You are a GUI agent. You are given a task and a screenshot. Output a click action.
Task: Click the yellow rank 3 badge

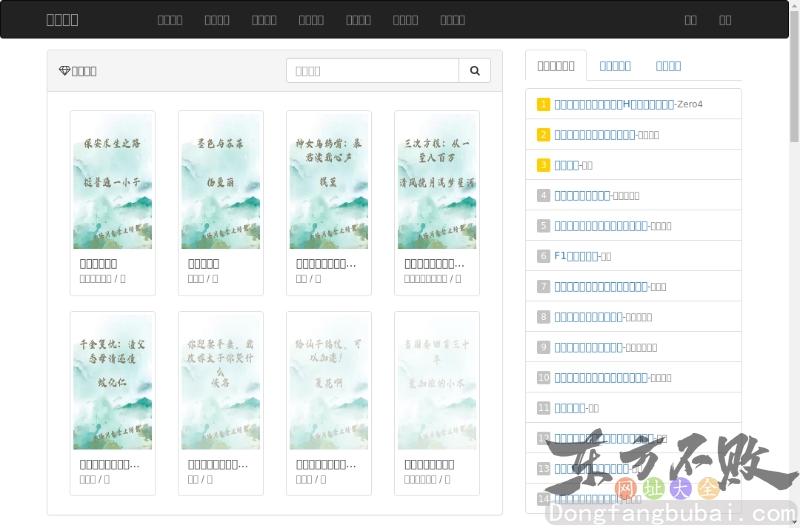544,165
